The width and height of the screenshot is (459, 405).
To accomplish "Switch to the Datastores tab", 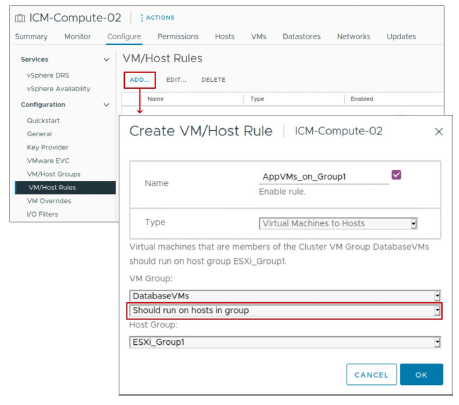I will click(x=301, y=37).
